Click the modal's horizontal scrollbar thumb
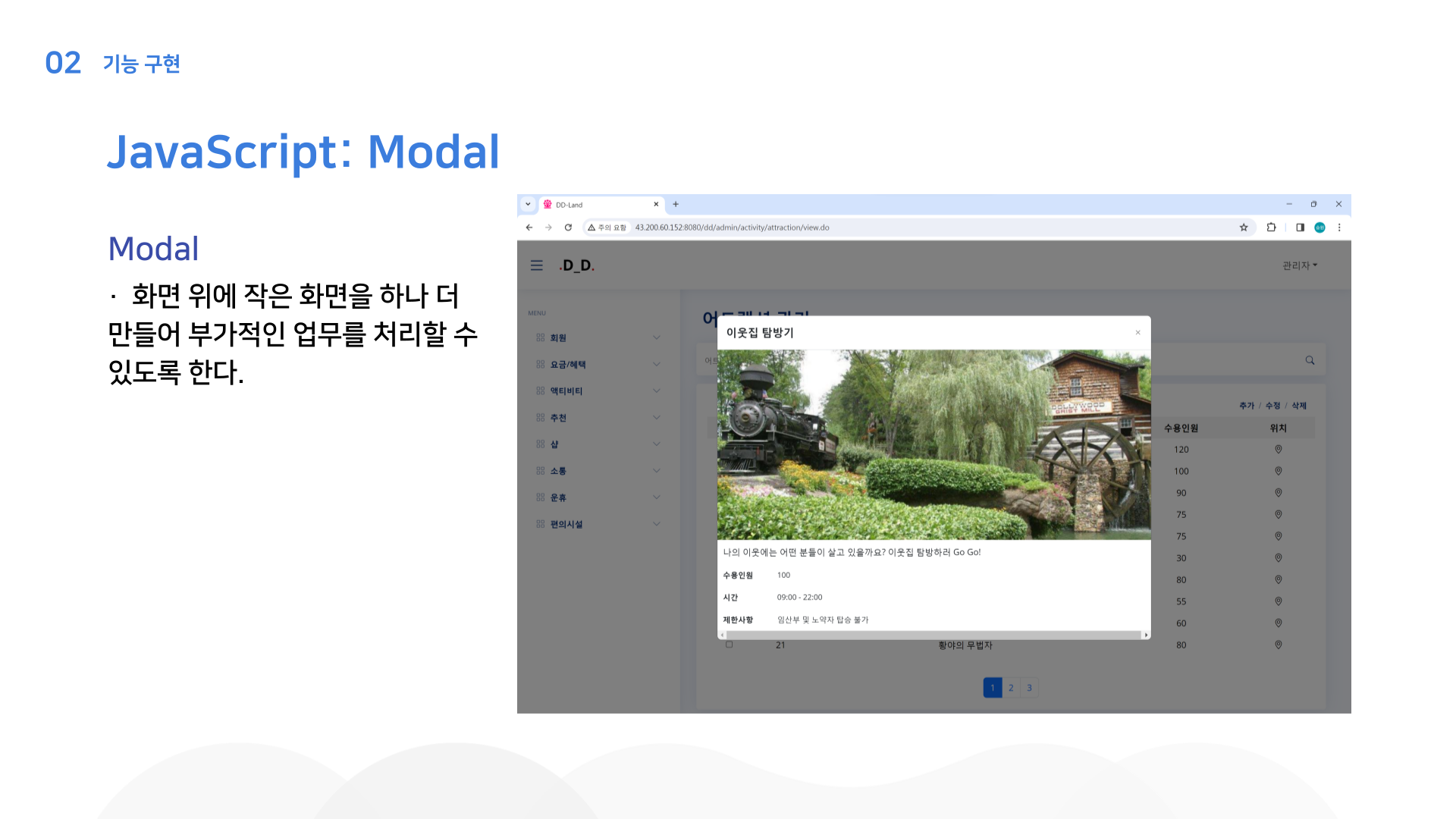 point(934,635)
